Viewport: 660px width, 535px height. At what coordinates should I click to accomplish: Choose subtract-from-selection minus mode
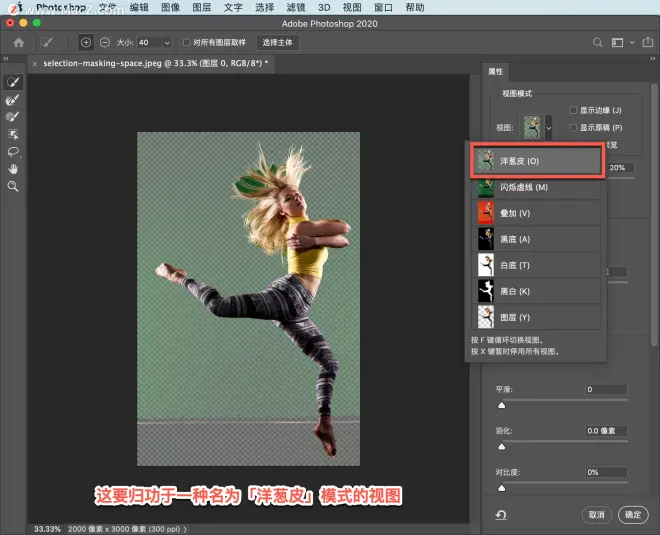(105, 43)
